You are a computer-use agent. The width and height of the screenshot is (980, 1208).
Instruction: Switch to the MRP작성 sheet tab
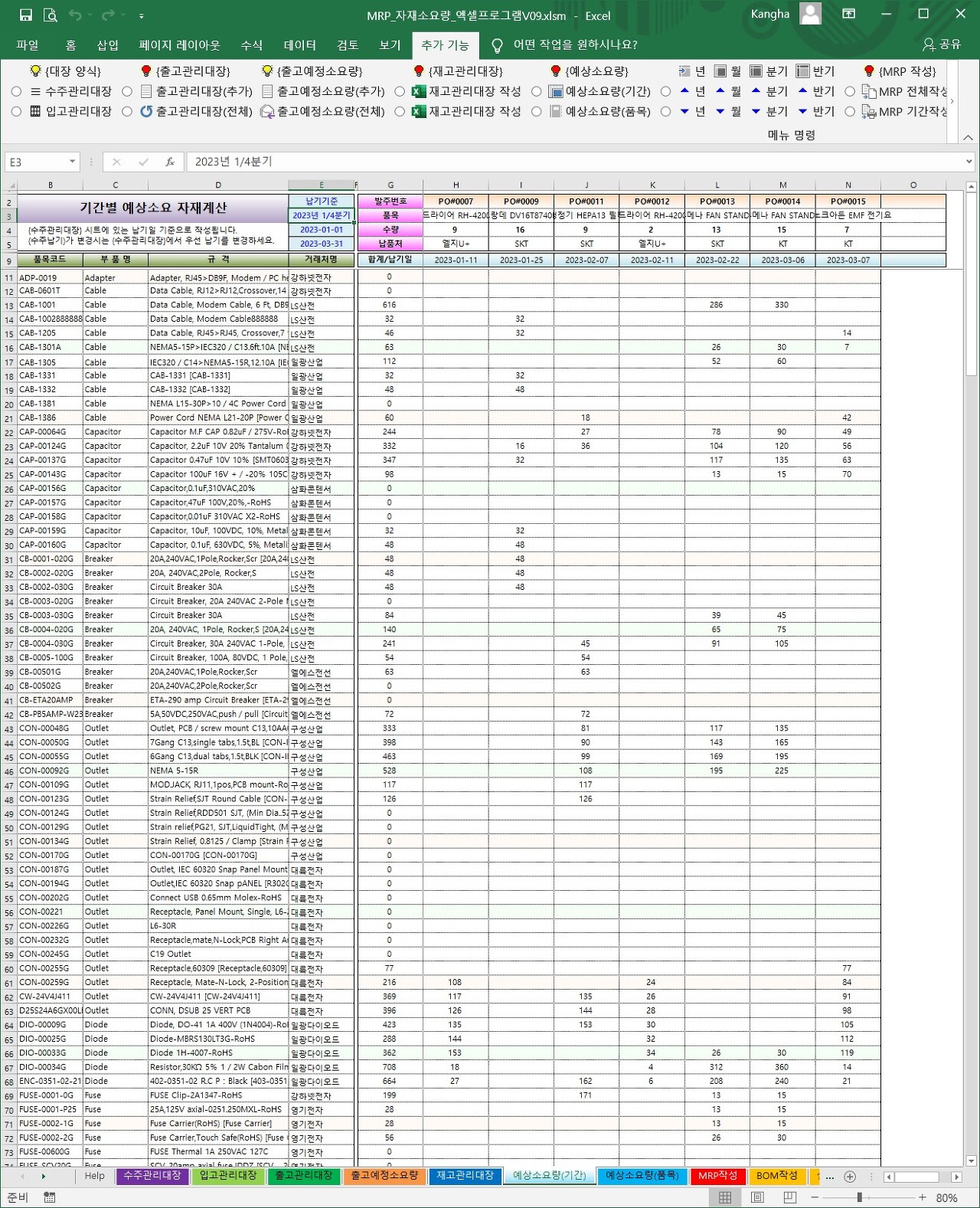[x=717, y=1176]
